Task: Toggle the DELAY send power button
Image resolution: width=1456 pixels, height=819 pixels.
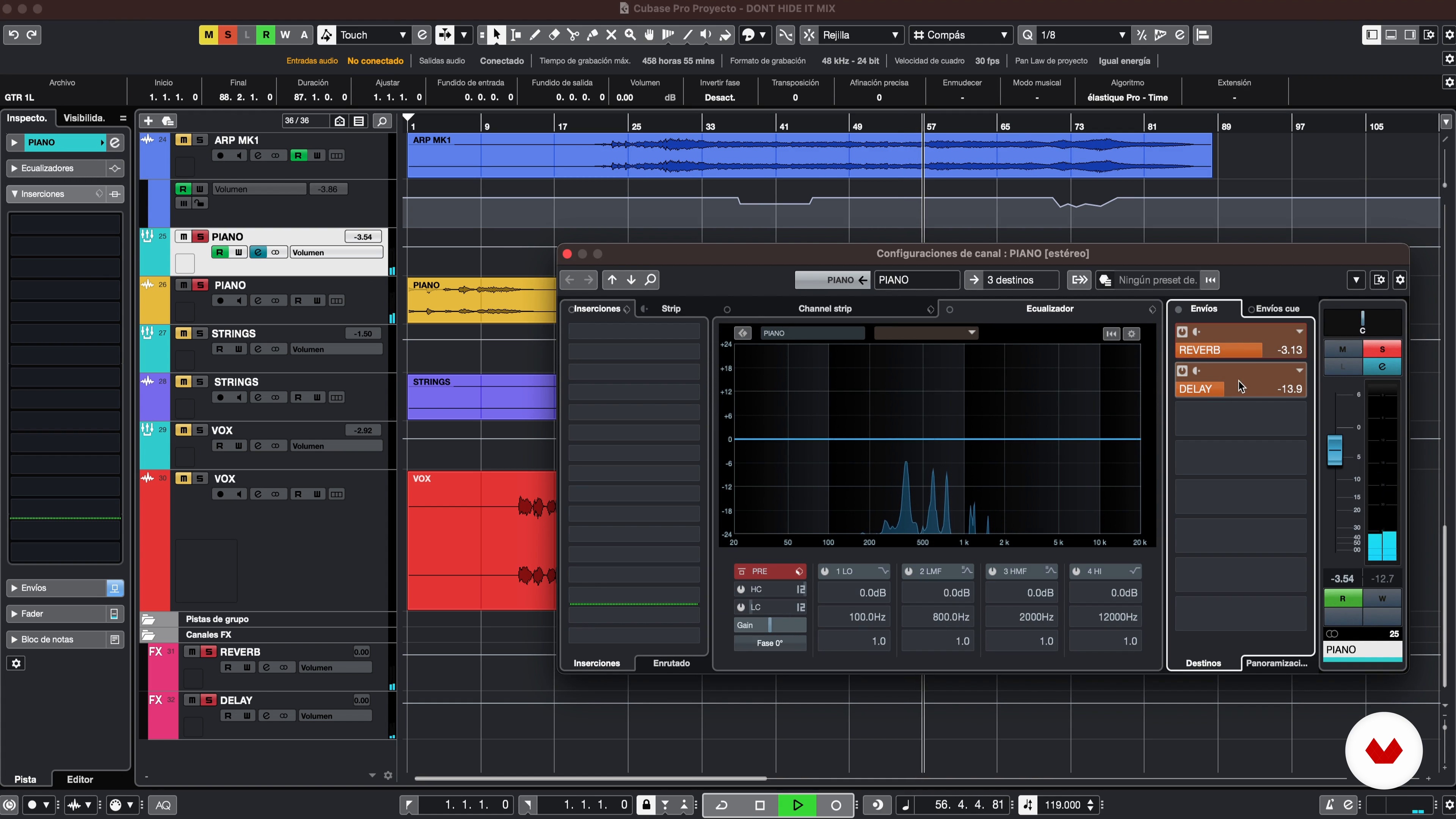Action: pos(1182,371)
